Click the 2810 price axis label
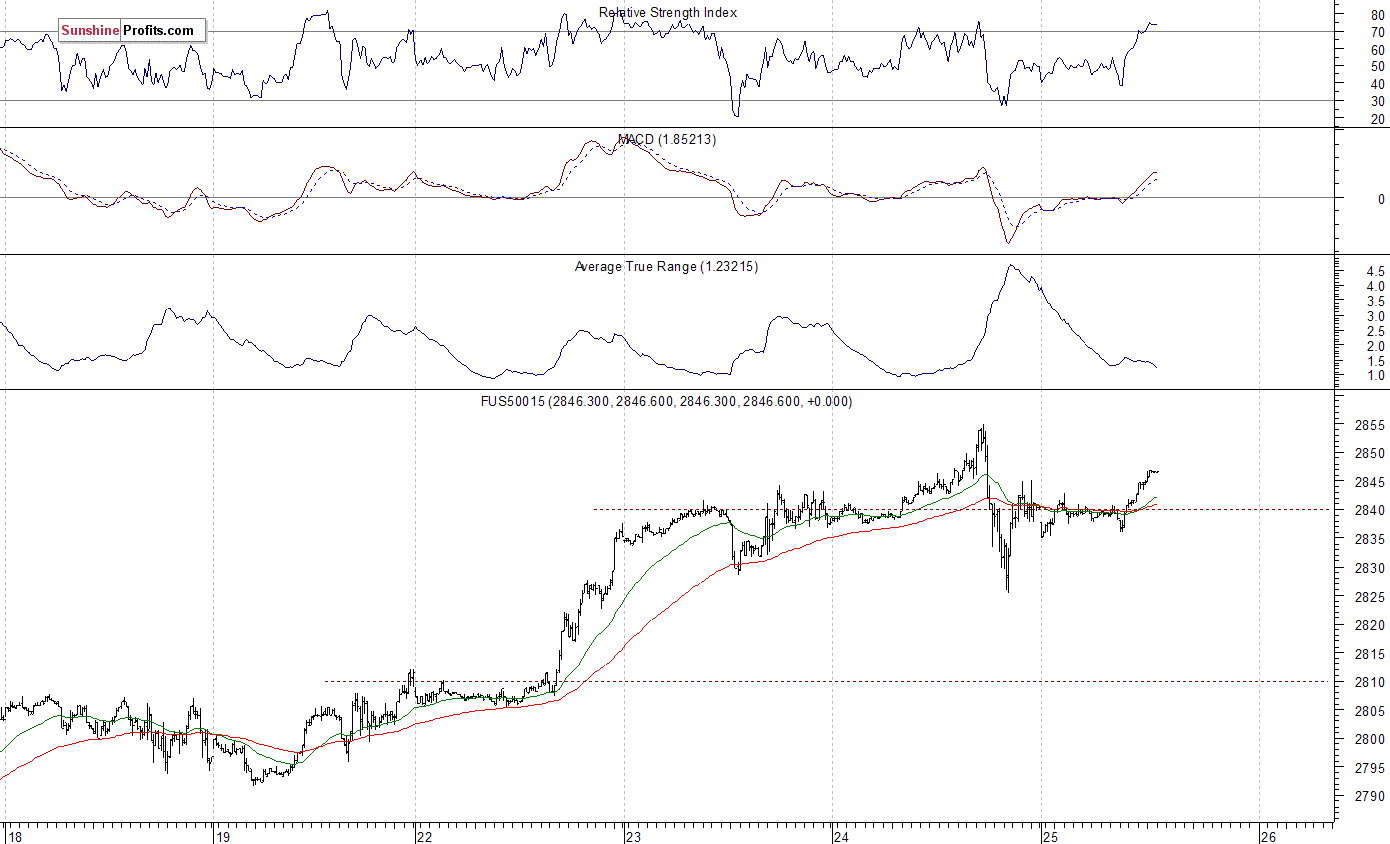Image resolution: width=1390 pixels, height=844 pixels. tap(1369, 683)
